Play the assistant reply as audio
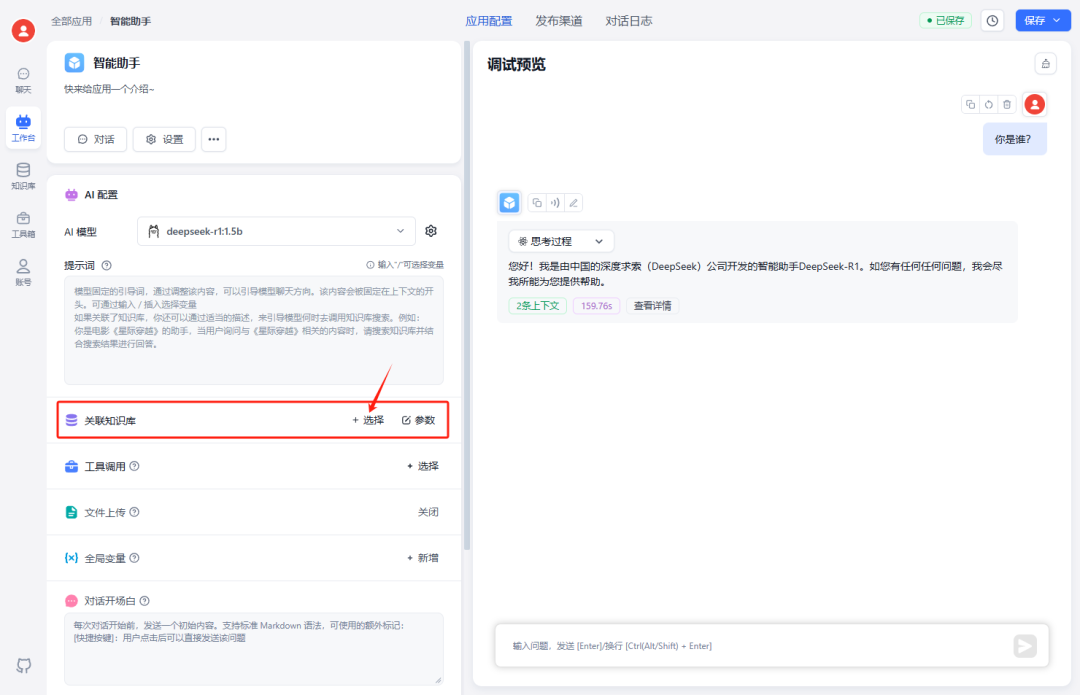Viewport: 1080px width, 695px height. [x=555, y=203]
